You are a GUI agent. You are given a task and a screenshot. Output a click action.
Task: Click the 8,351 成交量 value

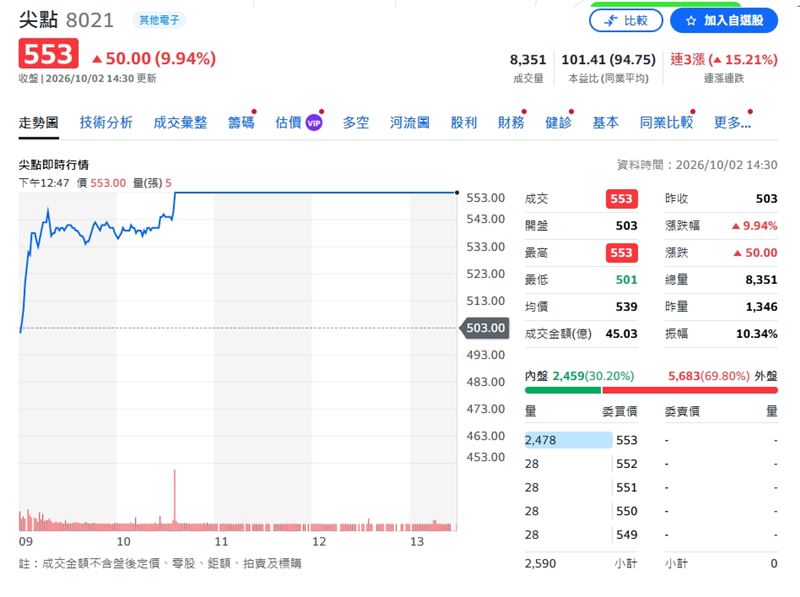[x=528, y=60]
